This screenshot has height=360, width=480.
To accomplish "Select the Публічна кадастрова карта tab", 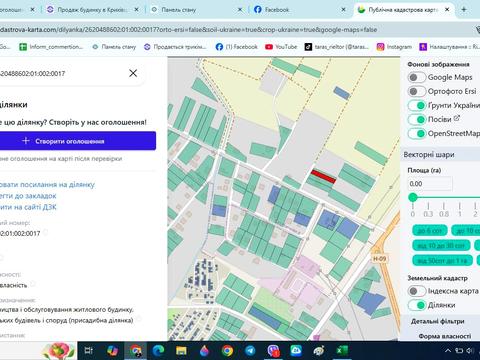I will click(398, 10).
